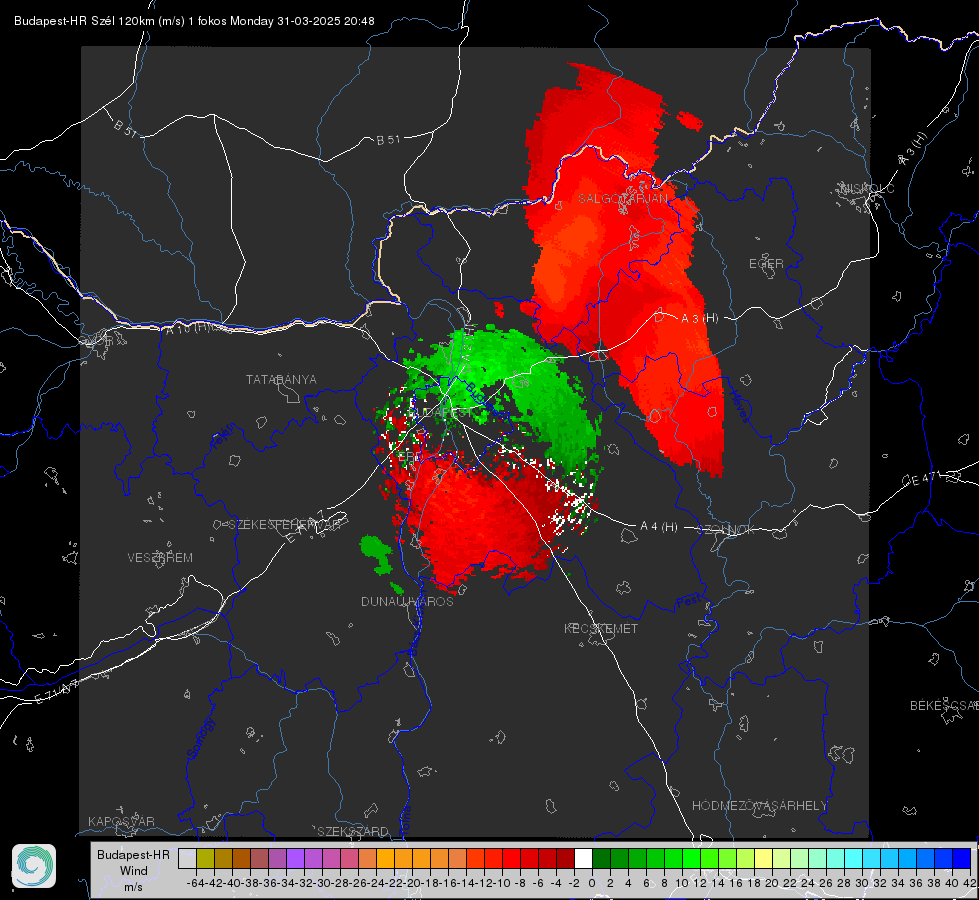The width and height of the screenshot is (979, 900).
Task: Click the MISKOLC city label
Action: pos(867,188)
